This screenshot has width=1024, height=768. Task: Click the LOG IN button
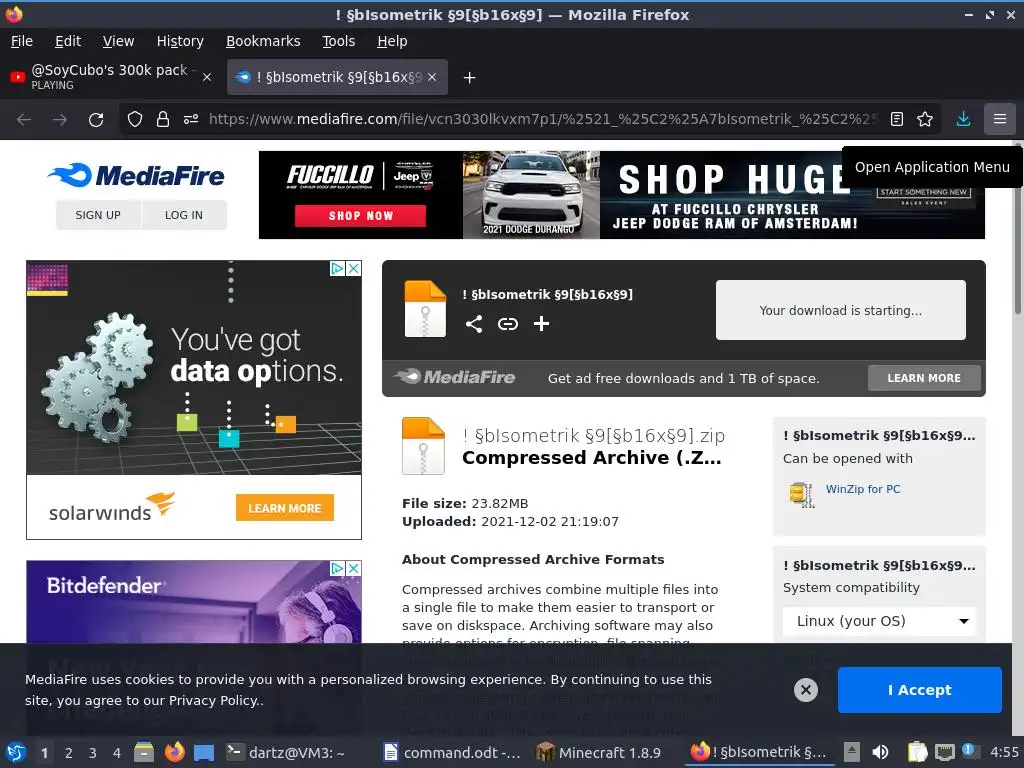184,215
